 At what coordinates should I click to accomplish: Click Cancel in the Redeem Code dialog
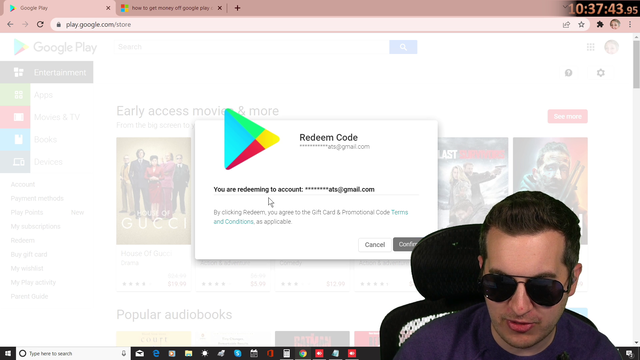[374, 244]
